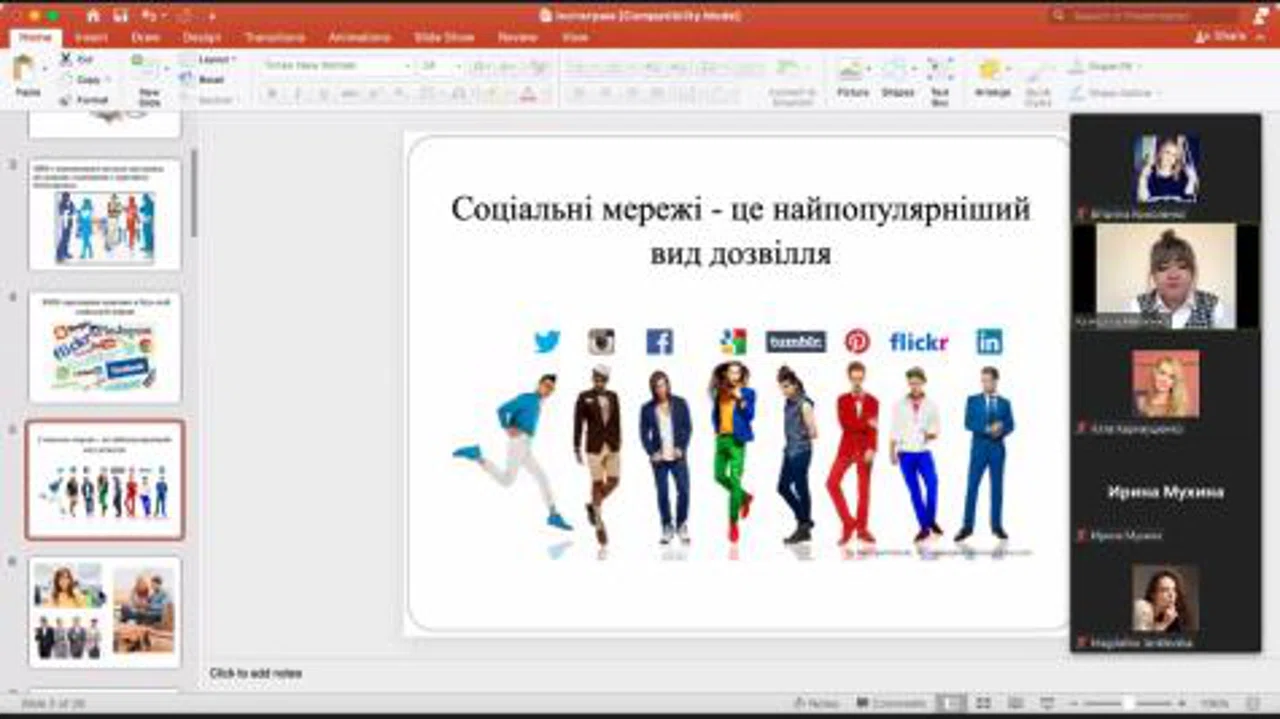Click the Paste clipboard icon

[25, 68]
